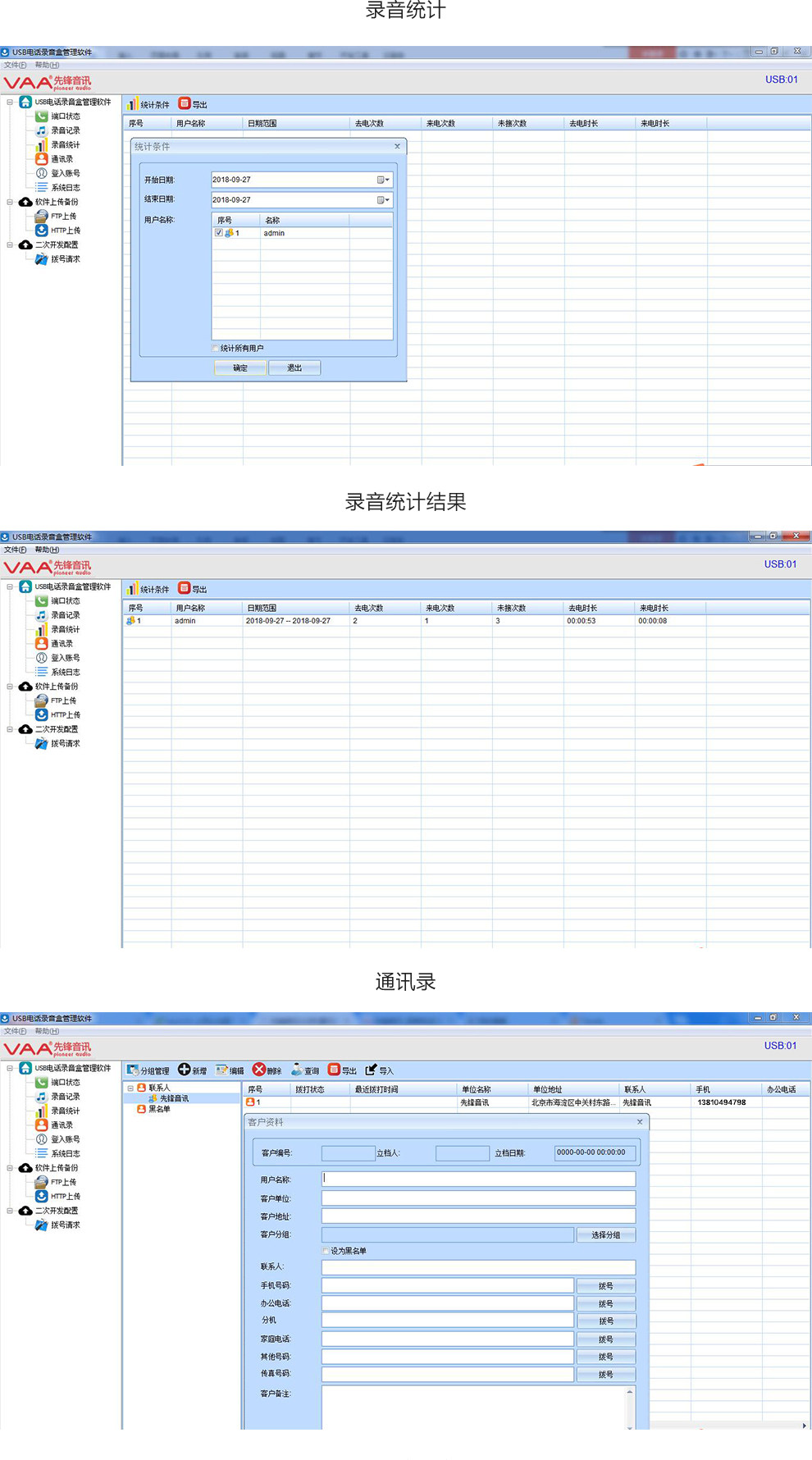
Task: Click the 选择分组 button
Action: (x=606, y=1235)
